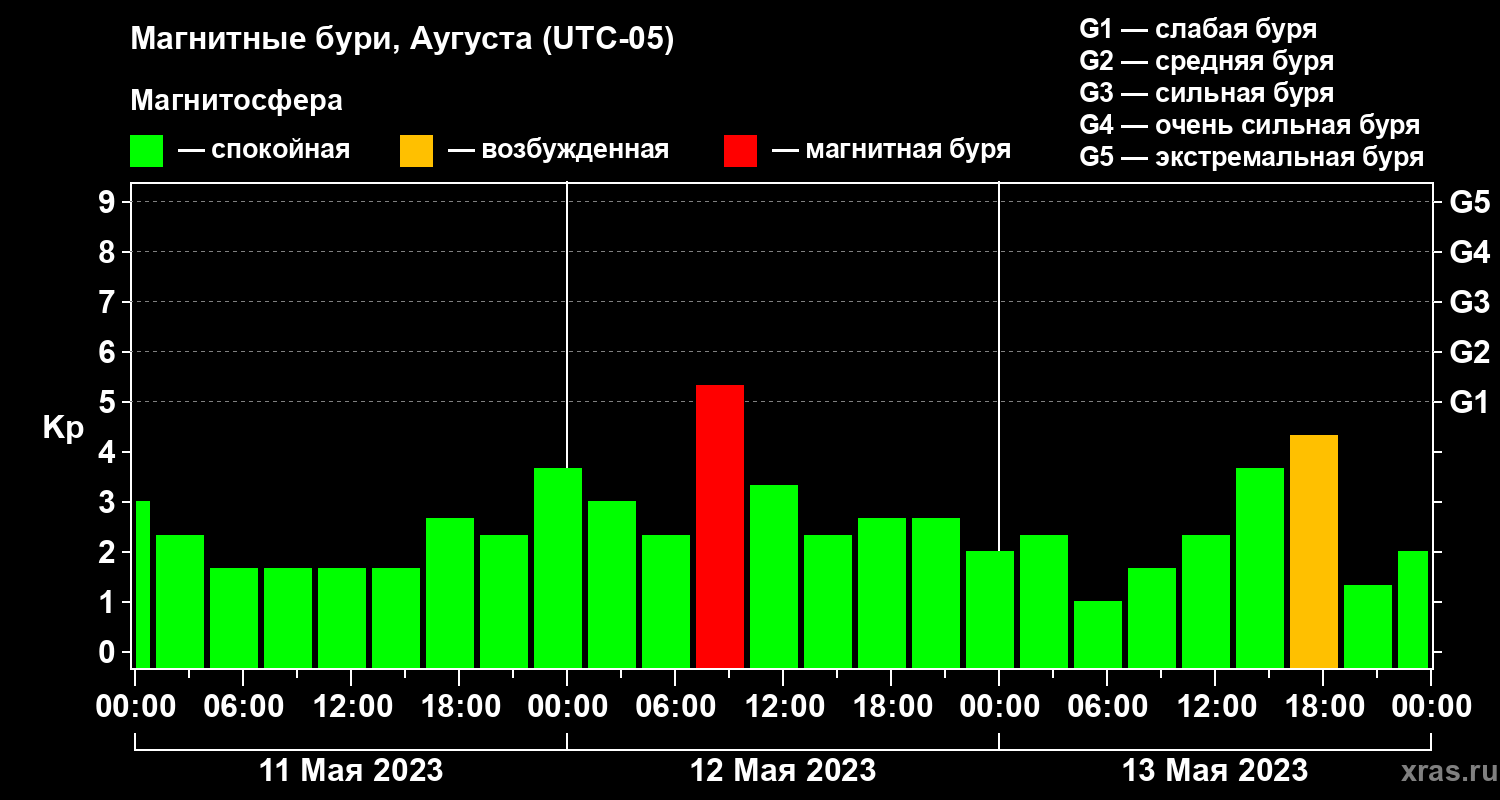Click the 'G1 — слабая буря' legend line
This screenshot has height=800, width=1500.
[x=1198, y=29]
